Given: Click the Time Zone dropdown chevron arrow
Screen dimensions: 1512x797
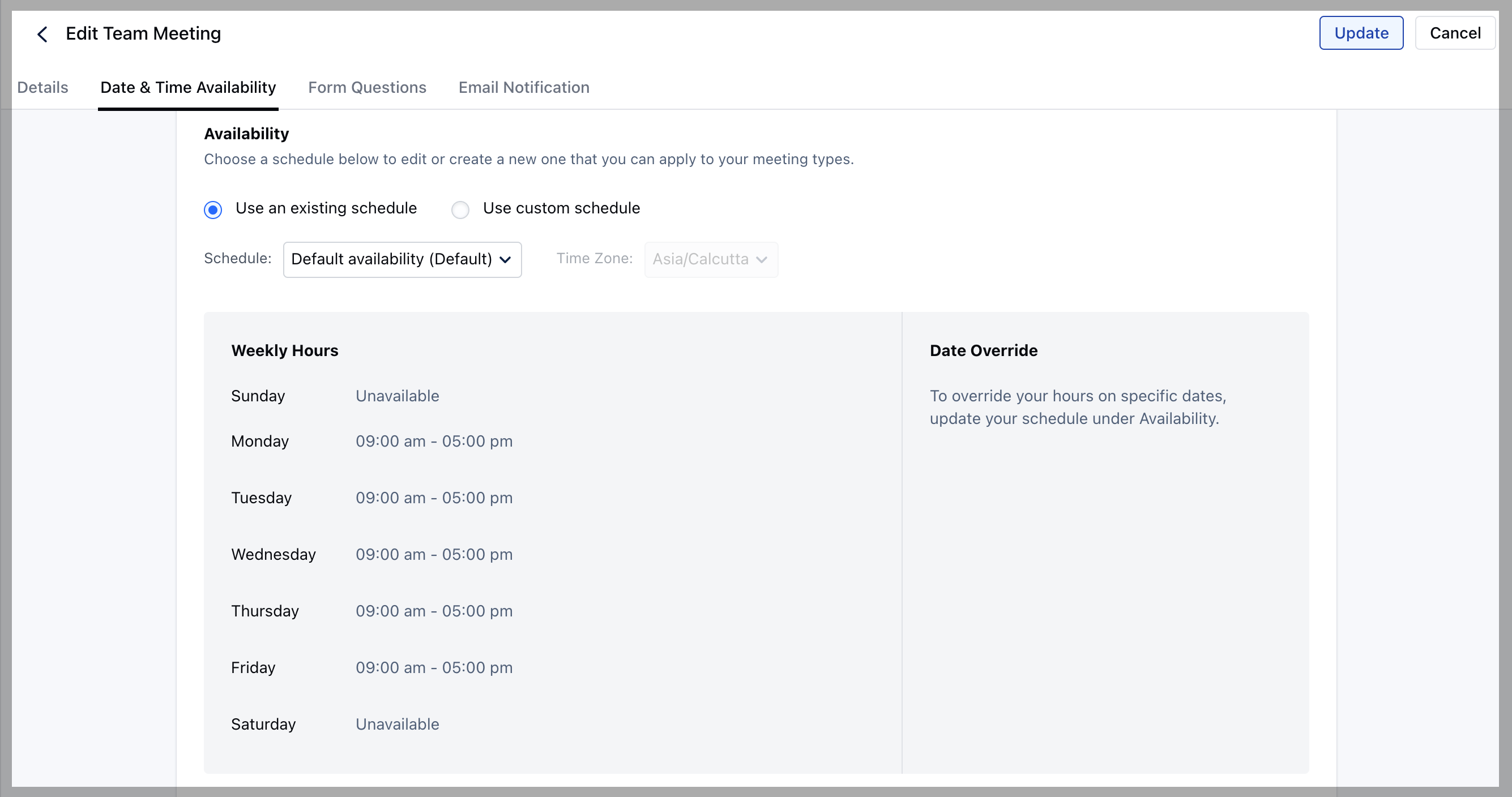Looking at the screenshot, I should 761,260.
